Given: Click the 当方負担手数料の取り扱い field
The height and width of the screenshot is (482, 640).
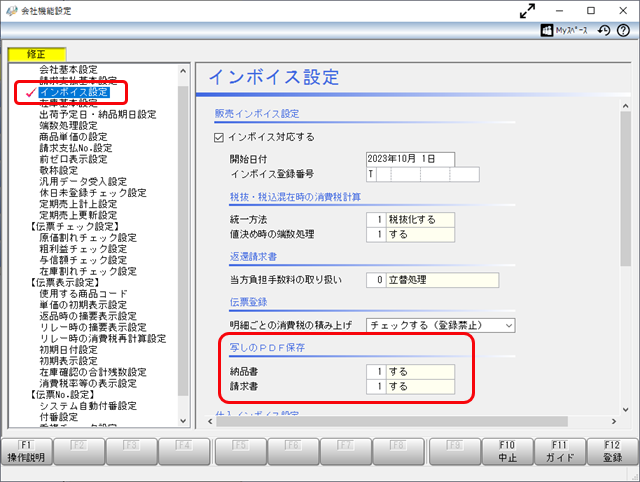Looking at the screenshot, I should tap(432, 280).
